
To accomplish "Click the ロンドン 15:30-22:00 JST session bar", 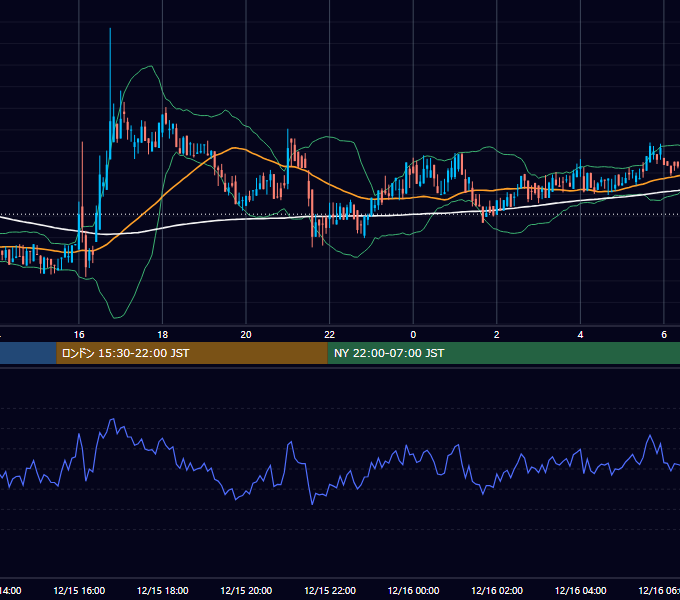I will tap(192, 353).
